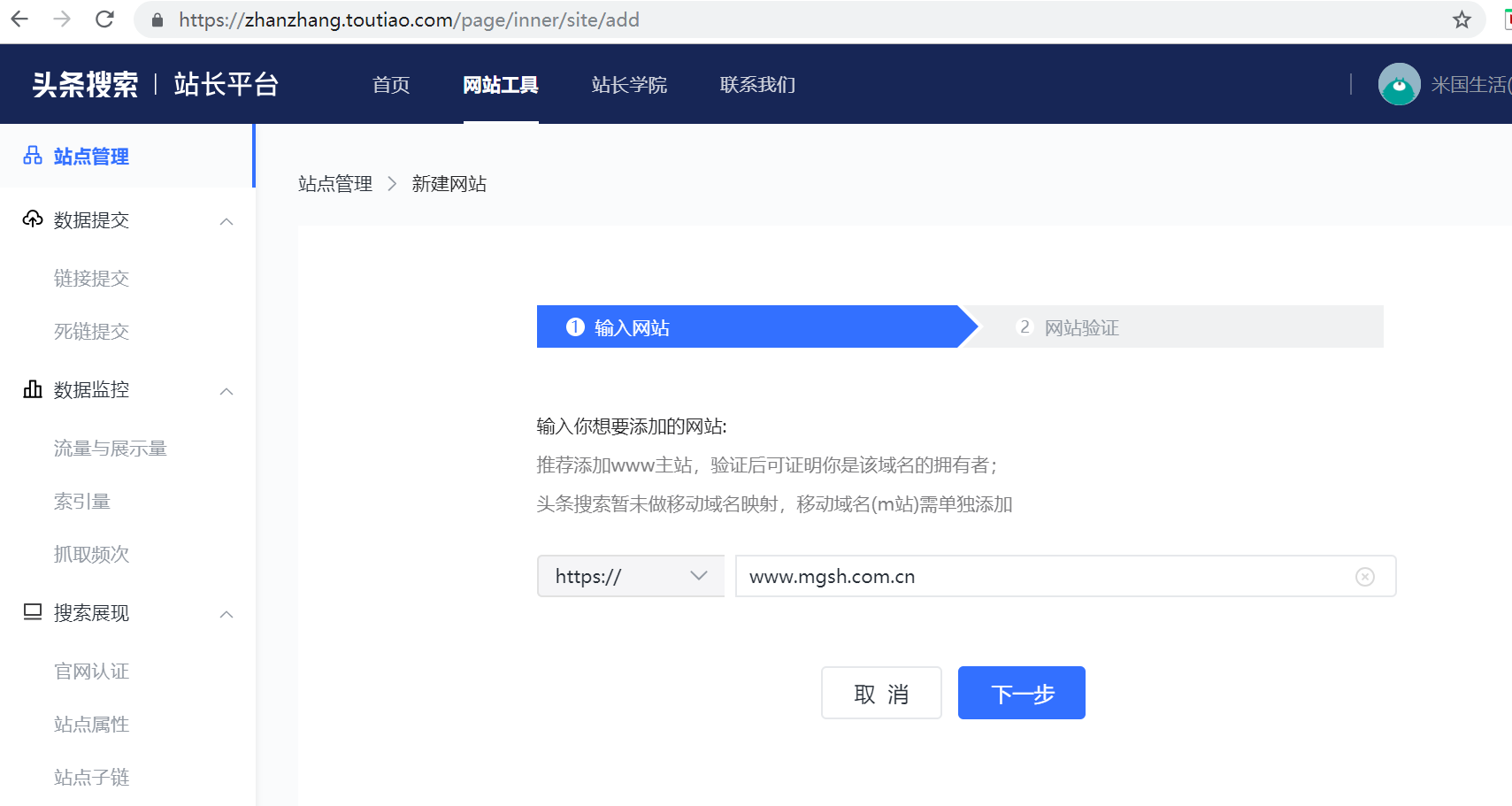Click the website domain input field
Image resolution: width=1512 pixels, height=806 pixels.
(1044, 577)
